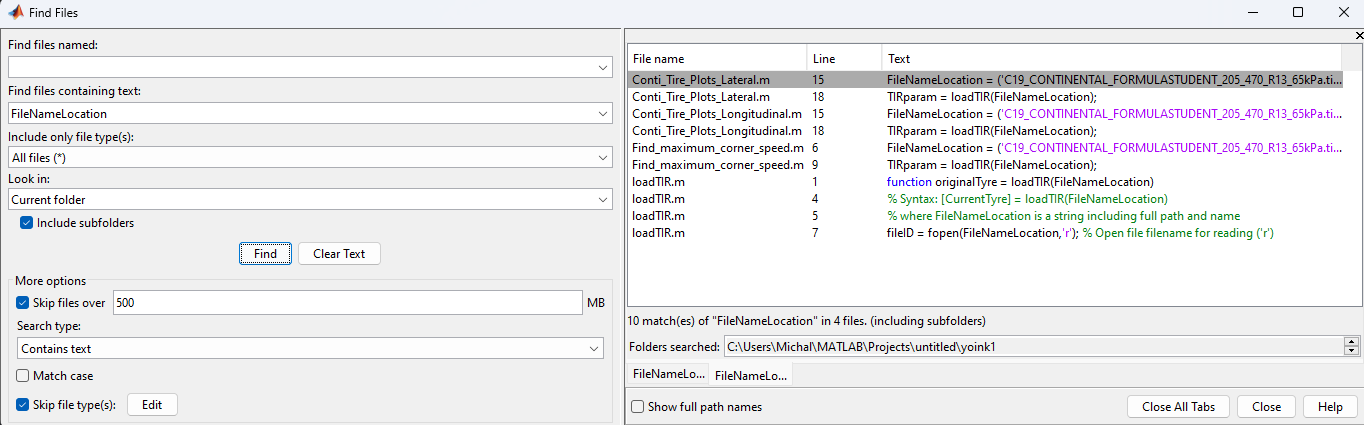Viewport: 1364px width, 425px height.
Task: Enable the Match case option
Action: [23, 376]
